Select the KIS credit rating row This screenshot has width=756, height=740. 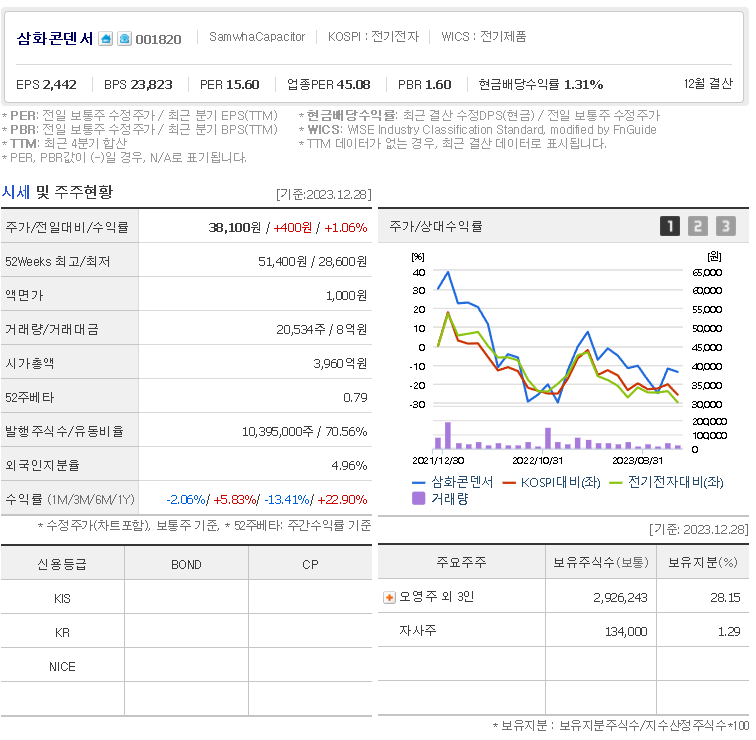point(186,598)
